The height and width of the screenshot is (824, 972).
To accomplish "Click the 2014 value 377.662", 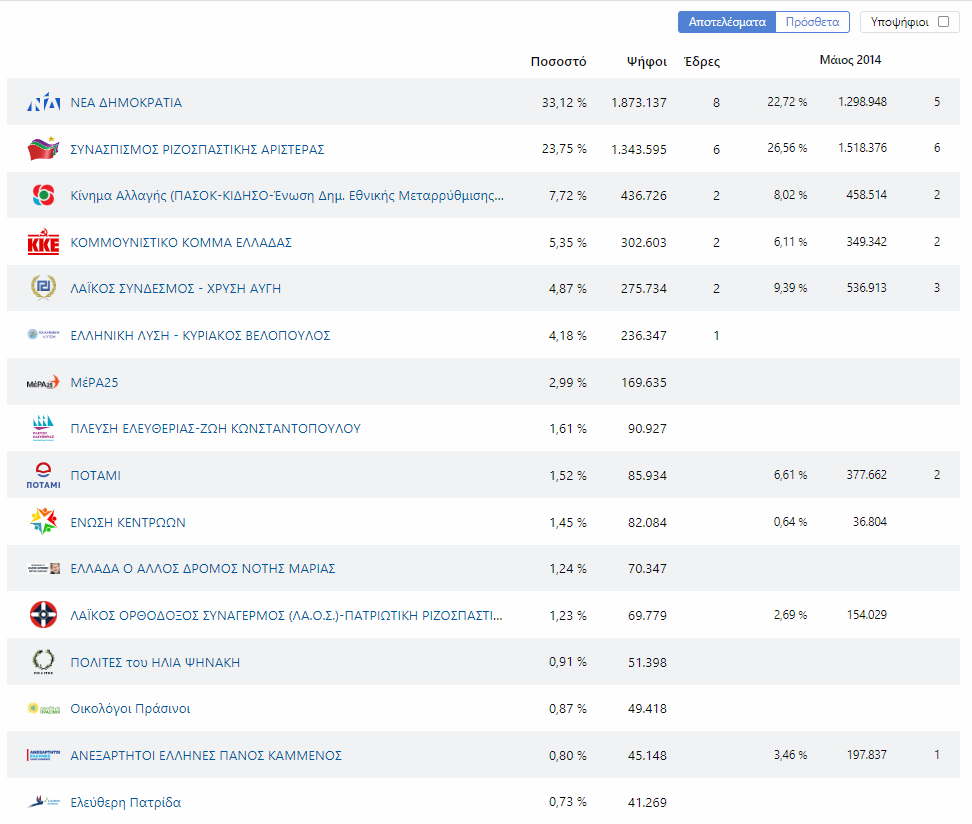I will (867, 474).
